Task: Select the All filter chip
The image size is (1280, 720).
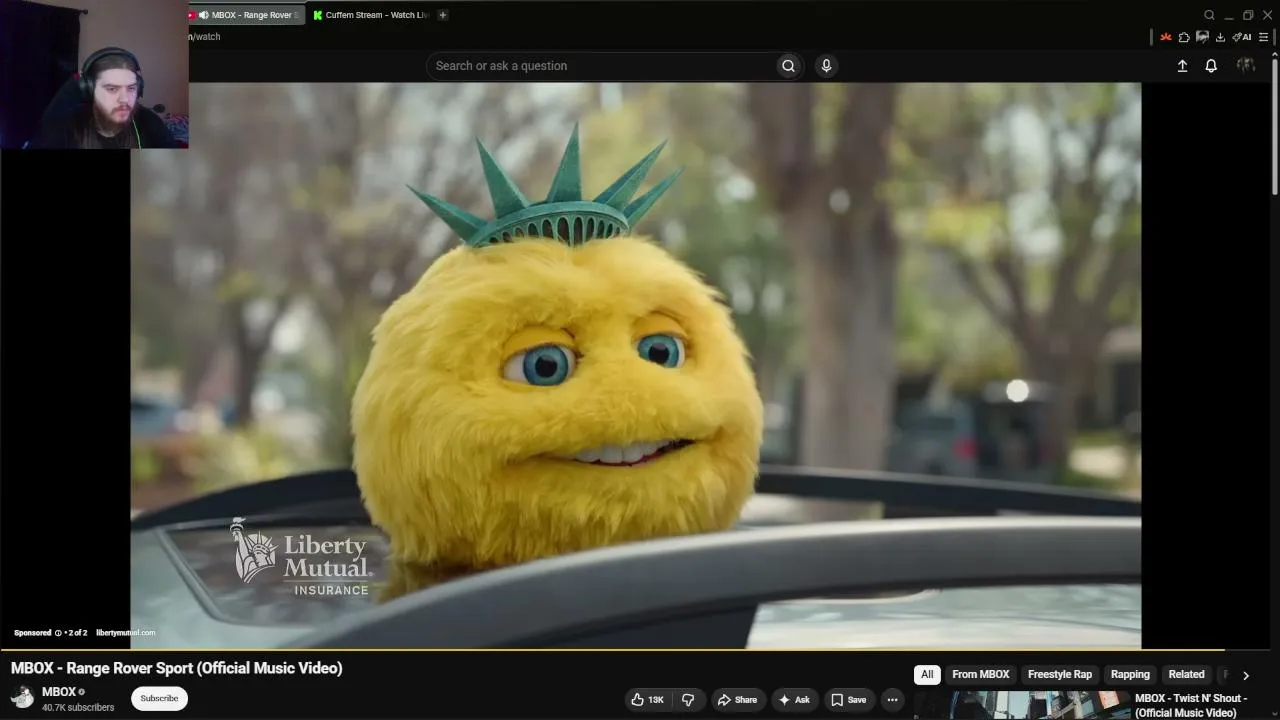Action: coord(927,674)
